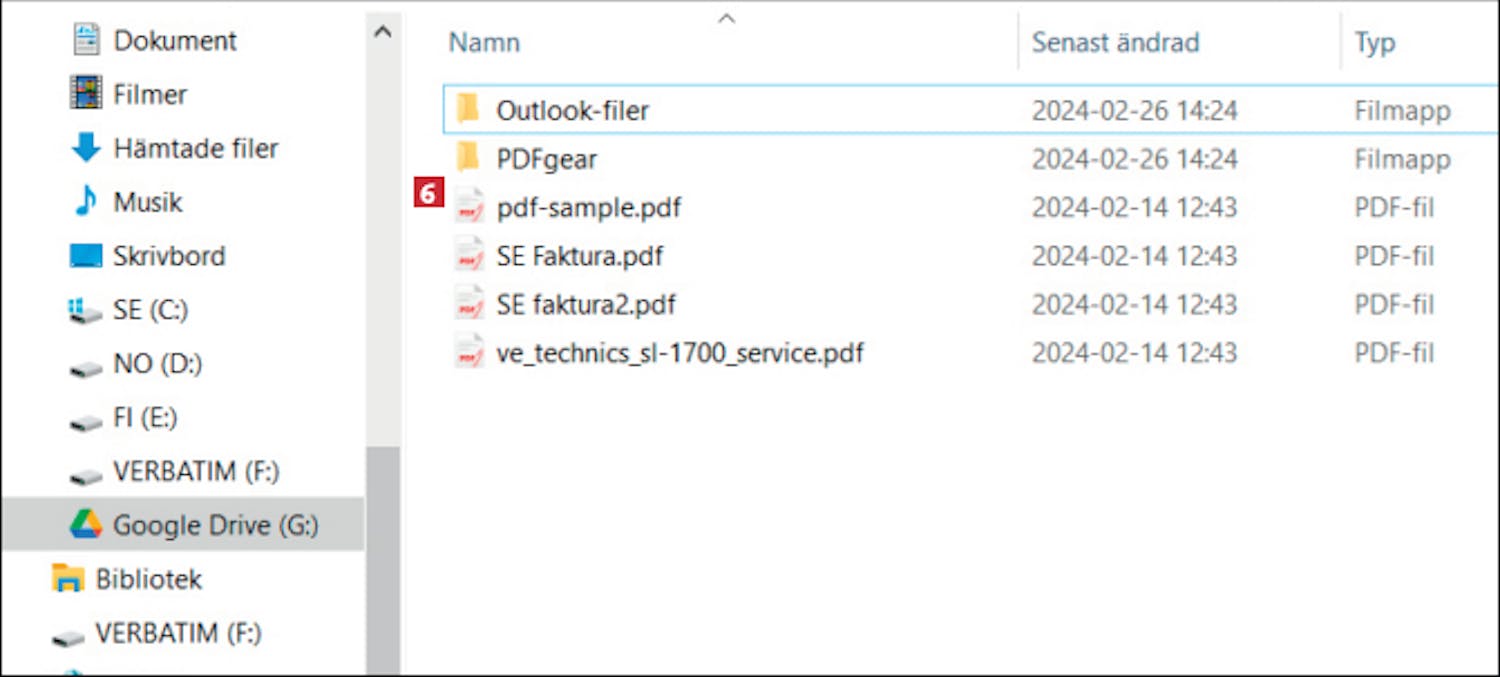Open Musik via its note icon
Screen dimensions: 1500x677
pos(86,202)
